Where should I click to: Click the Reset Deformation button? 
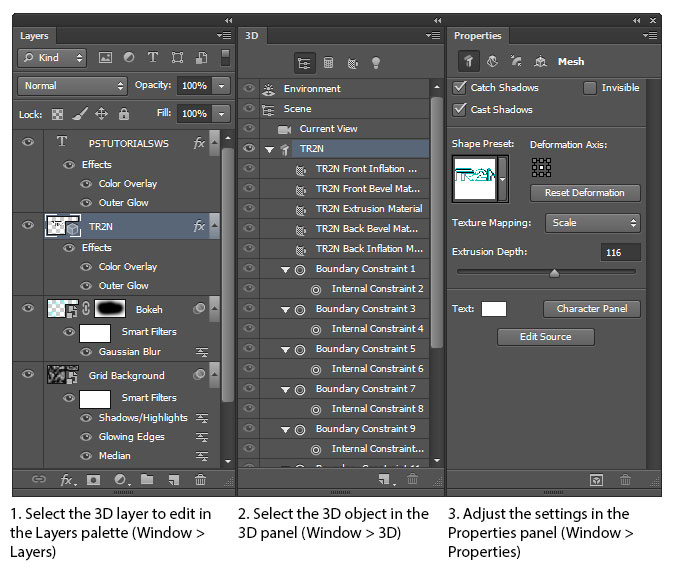tap(584, 192)
